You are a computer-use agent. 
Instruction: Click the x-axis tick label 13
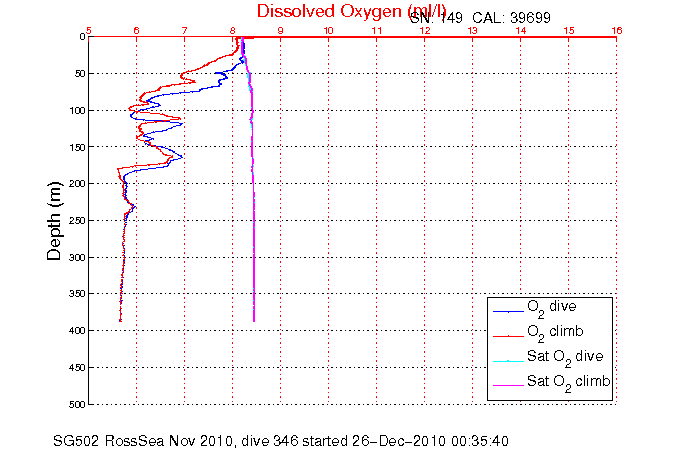[x=473, y=30]
